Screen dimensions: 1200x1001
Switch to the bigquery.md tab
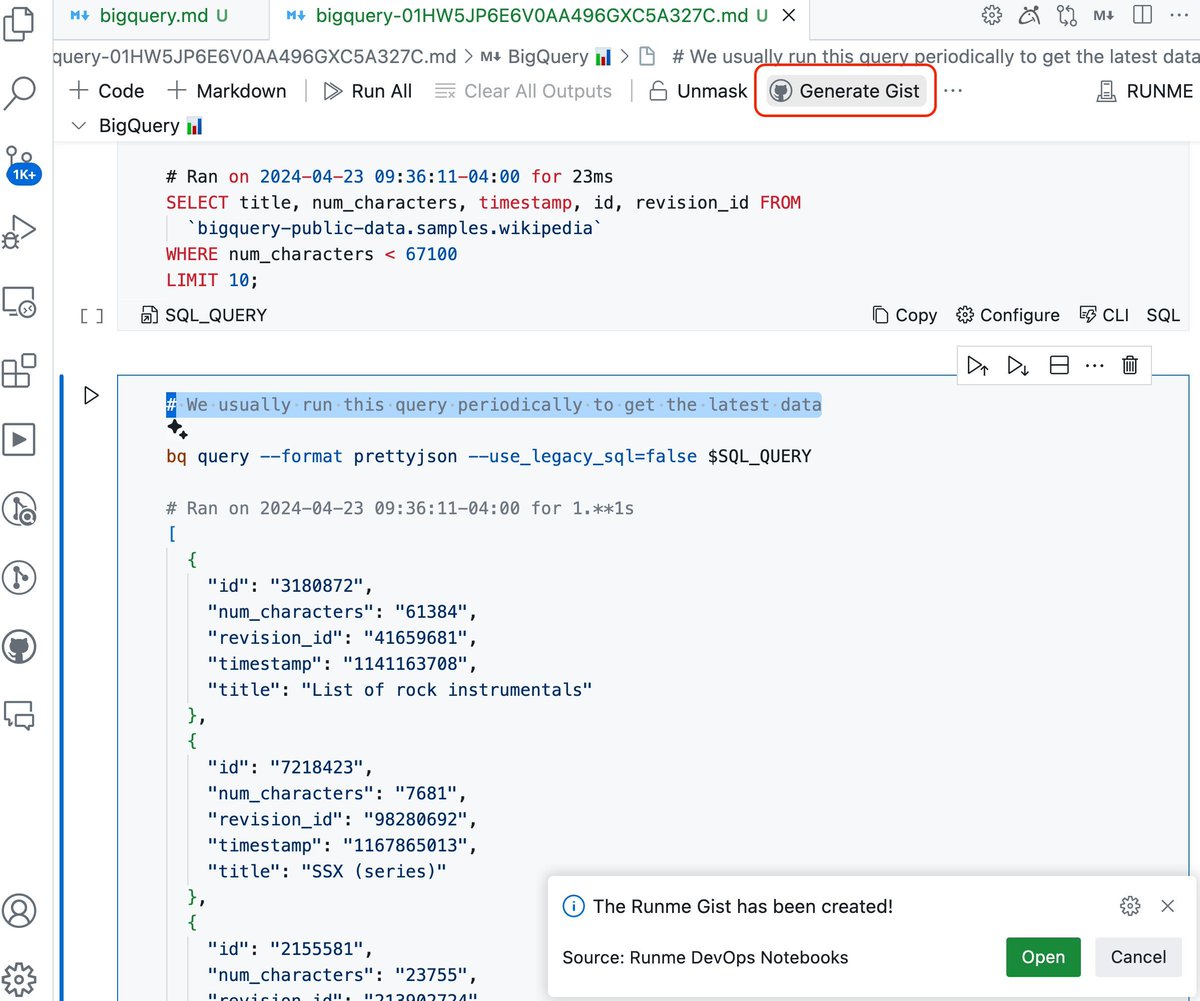(154, 16)
